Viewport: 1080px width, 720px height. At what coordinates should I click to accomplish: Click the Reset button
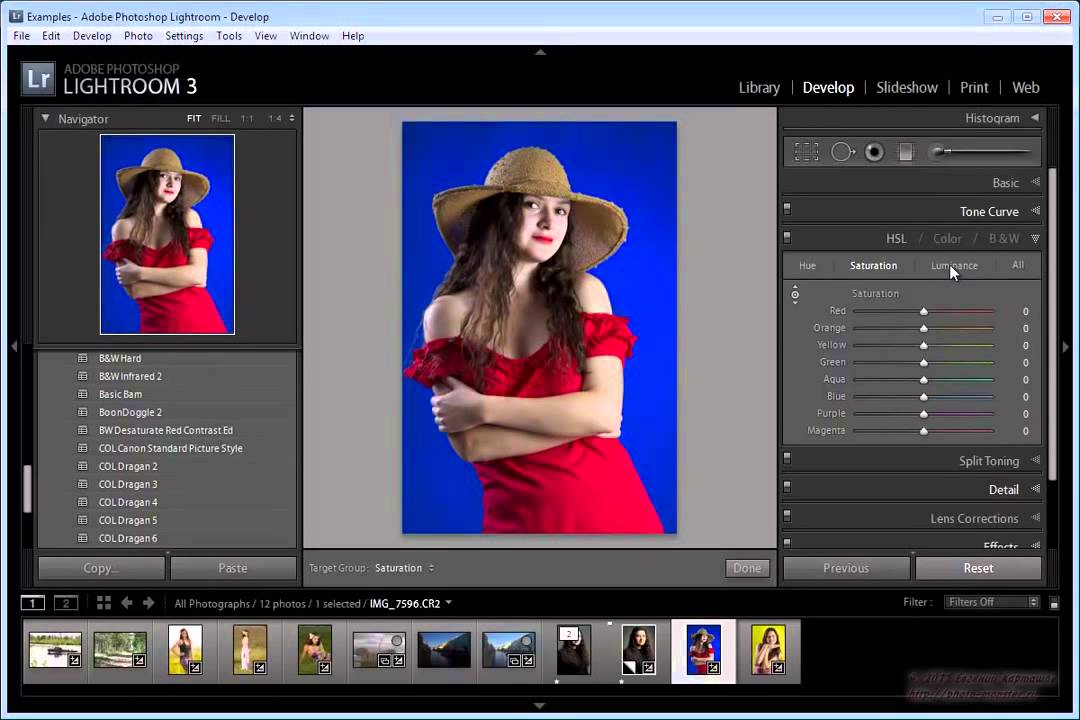978,568
